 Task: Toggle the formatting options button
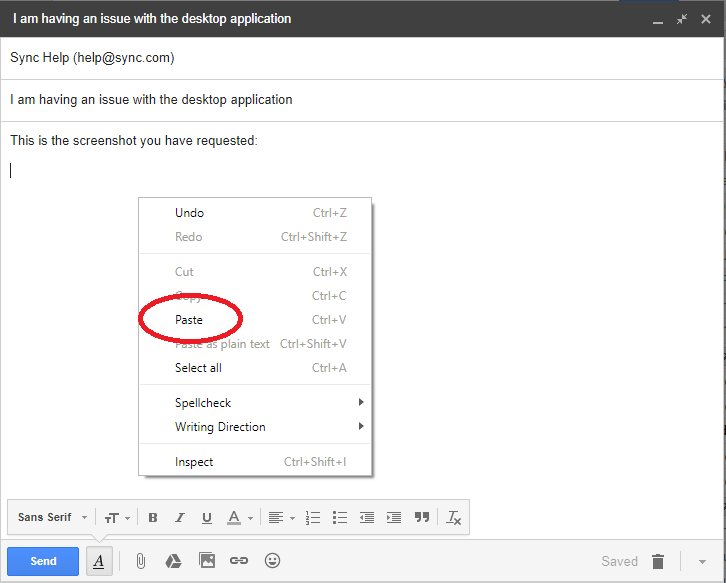pos(99,561)
